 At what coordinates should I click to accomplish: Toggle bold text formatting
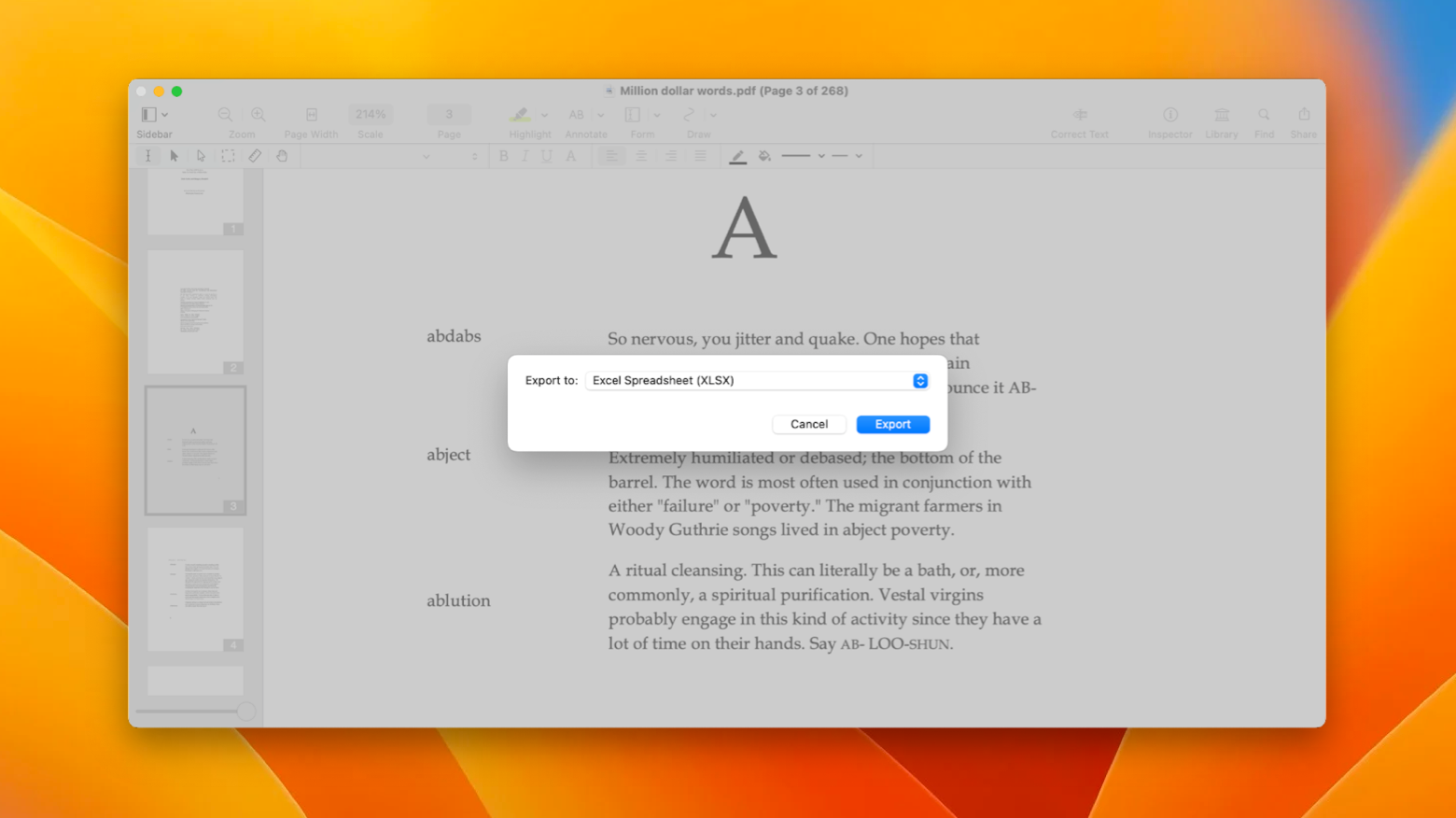(x=504, y=156)
